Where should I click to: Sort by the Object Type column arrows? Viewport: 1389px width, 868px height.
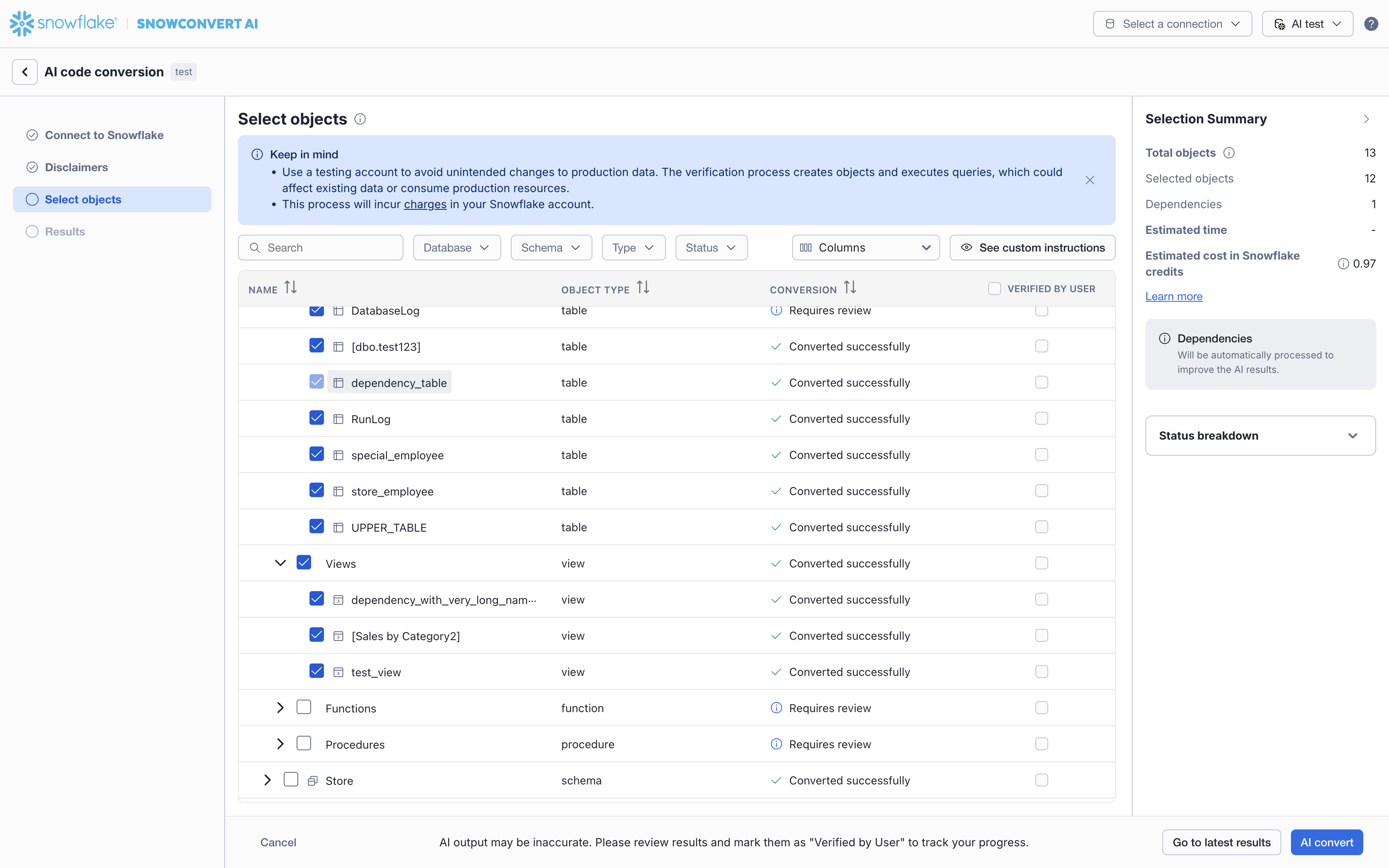(643, 288)
